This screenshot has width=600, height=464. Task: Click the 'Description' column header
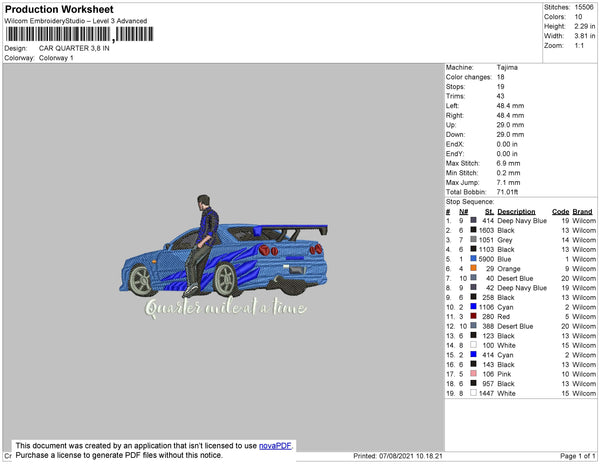click(x=516, y=212)
